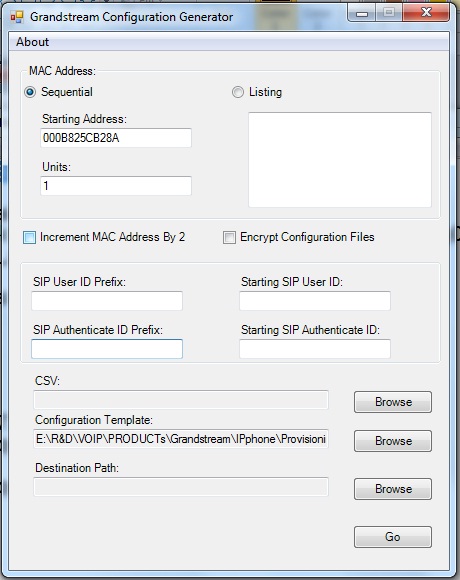
Task: Click the SIP User ID Prefix field
Action: point(107,301)
